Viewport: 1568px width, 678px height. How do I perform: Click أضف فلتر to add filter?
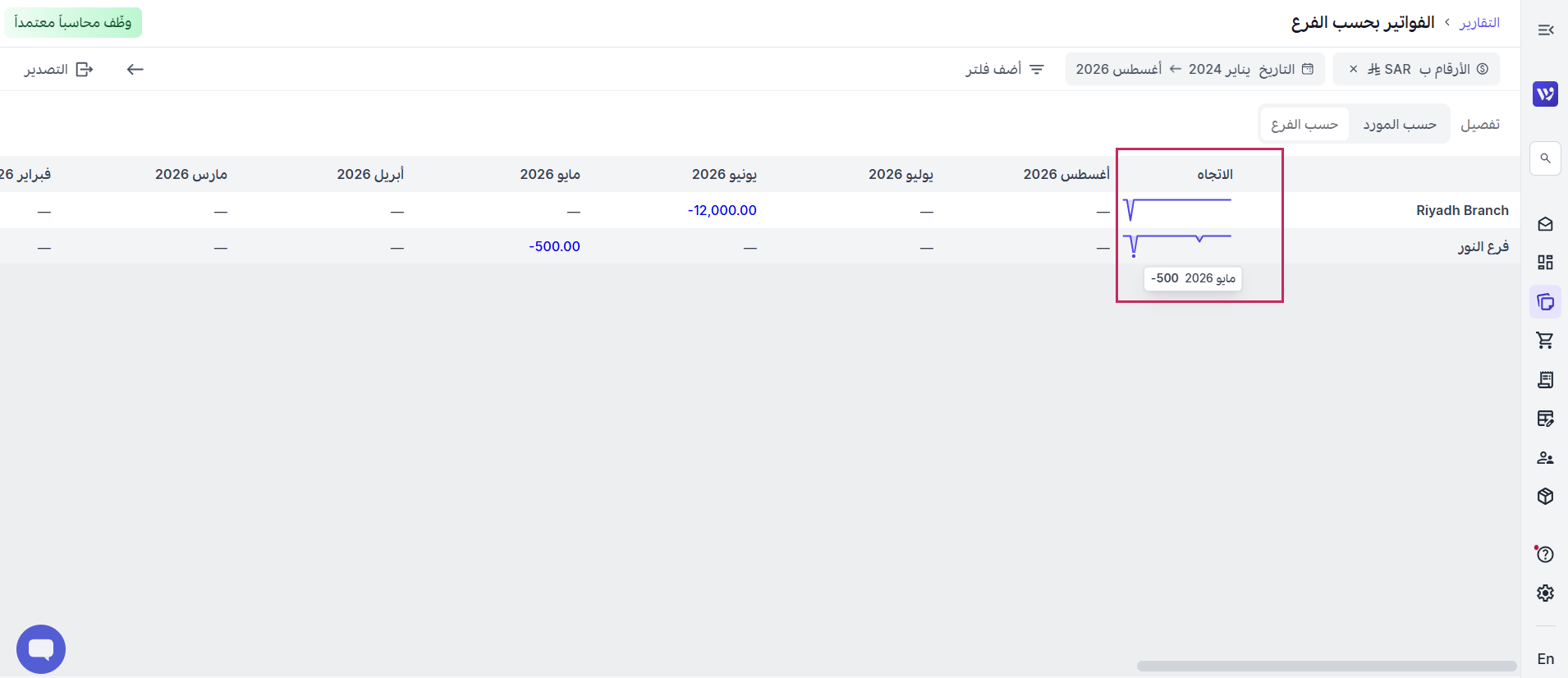point(1005,69)
